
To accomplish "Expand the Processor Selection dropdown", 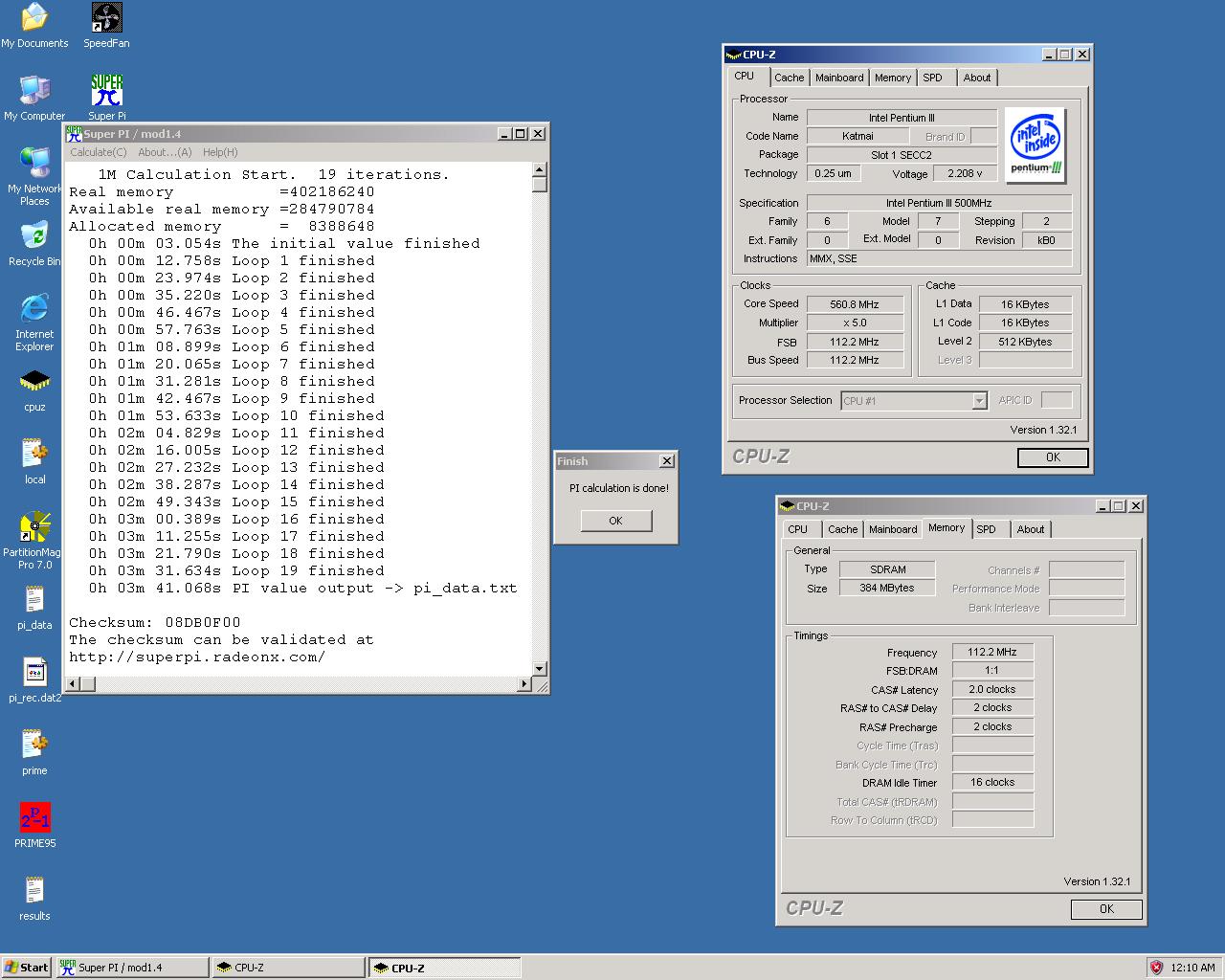I will [979, 401].
